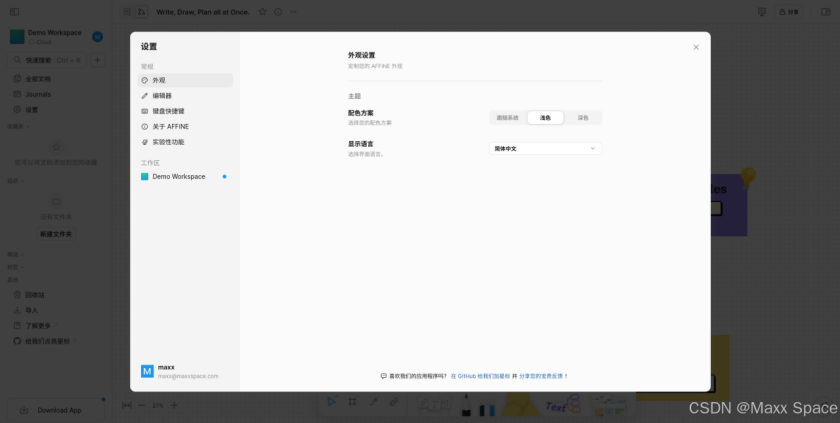Open 在 GitHub 给我们加星标 link

[x=480, y=376]
